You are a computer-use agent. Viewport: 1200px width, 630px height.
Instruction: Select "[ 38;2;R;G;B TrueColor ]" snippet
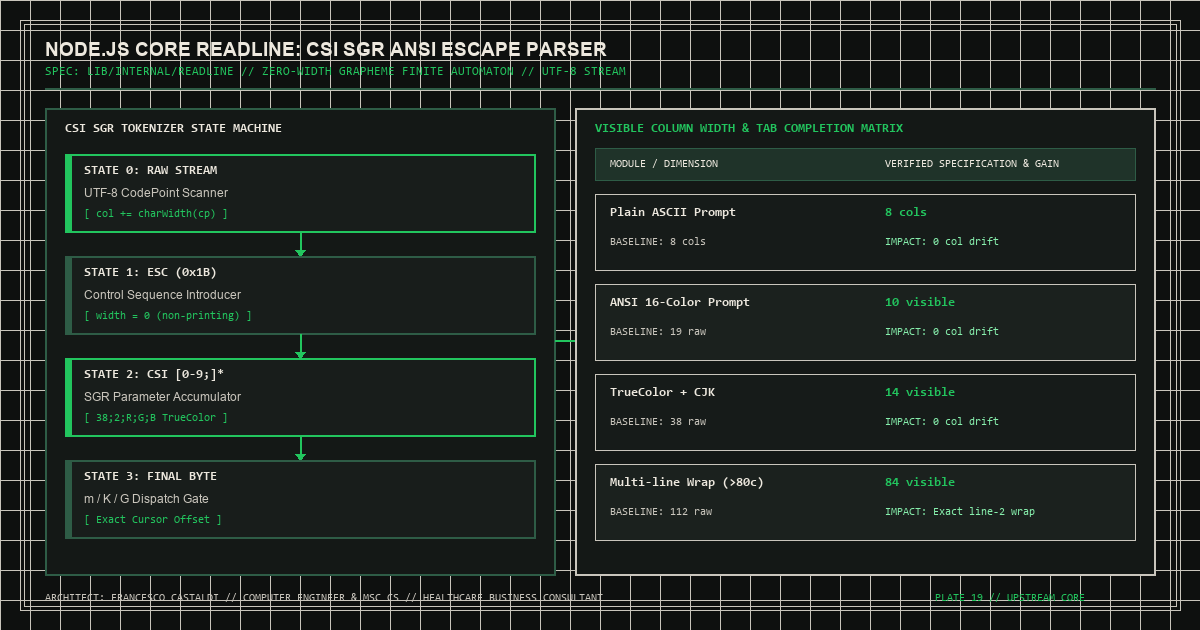pos(156,418)
